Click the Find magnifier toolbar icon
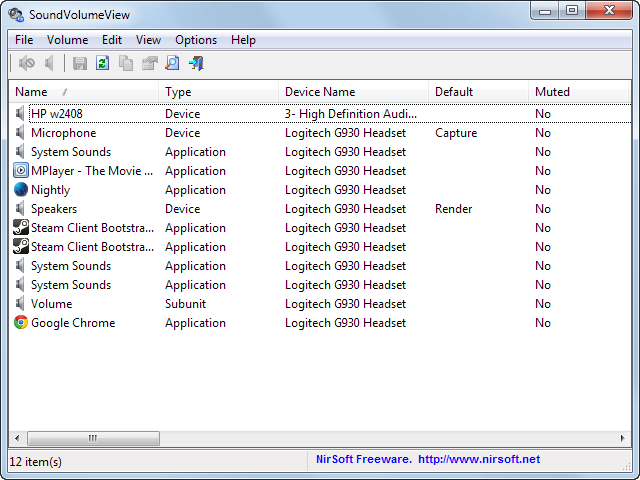 coord(172,63)
